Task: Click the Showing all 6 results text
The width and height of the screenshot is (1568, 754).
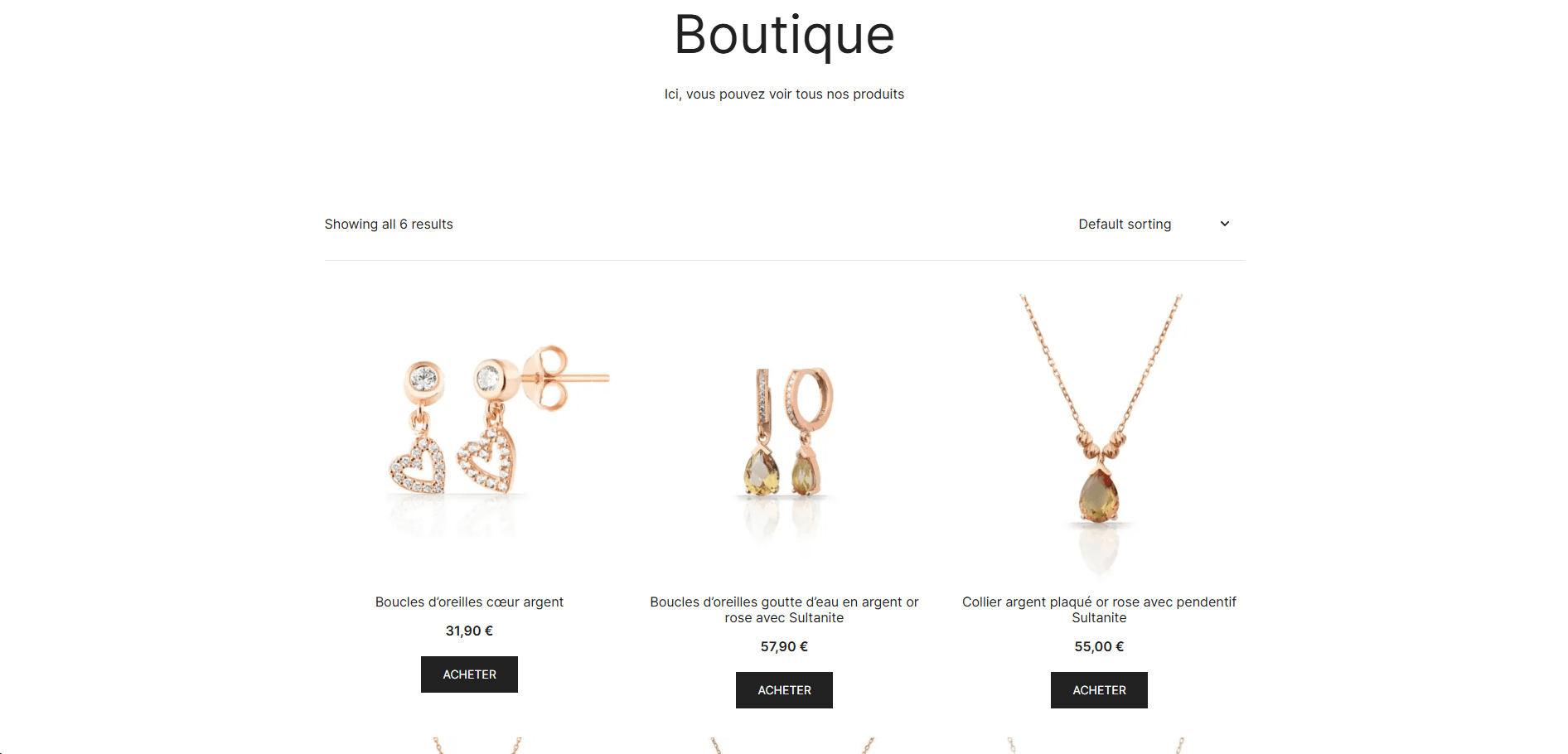Action: (389, 225)
